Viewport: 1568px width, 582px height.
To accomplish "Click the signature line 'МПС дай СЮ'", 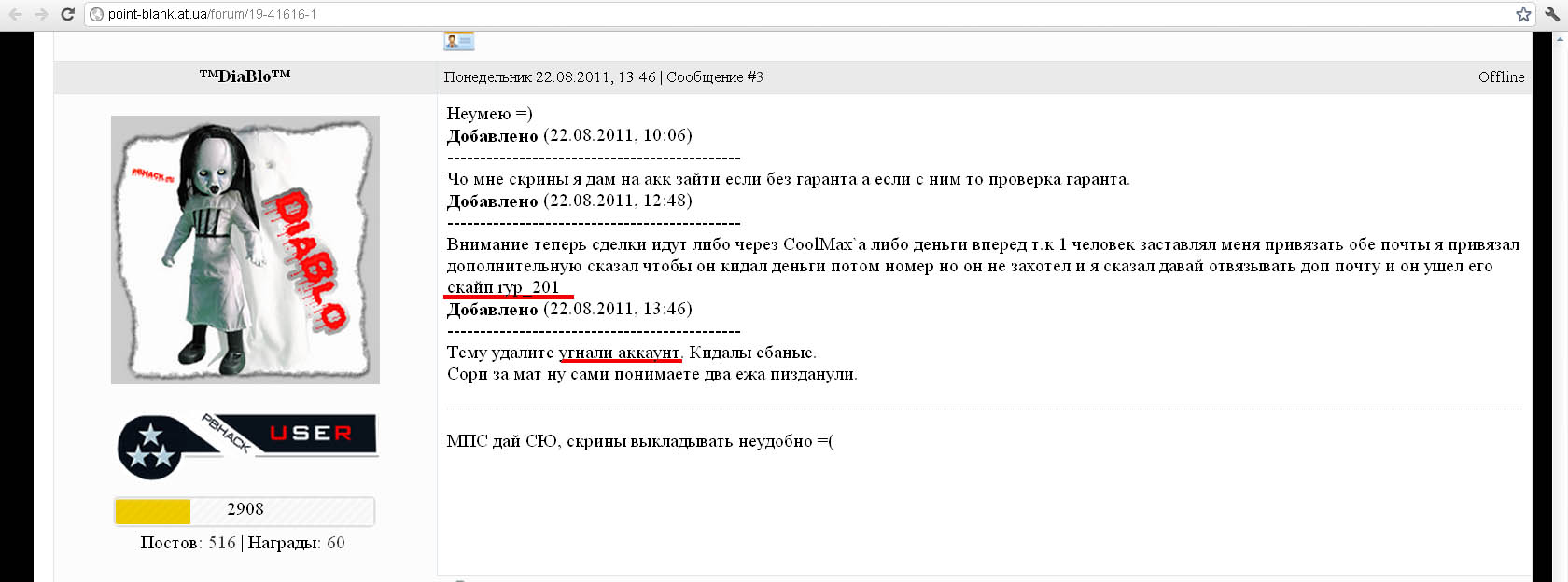I will [x=639, y=441].
